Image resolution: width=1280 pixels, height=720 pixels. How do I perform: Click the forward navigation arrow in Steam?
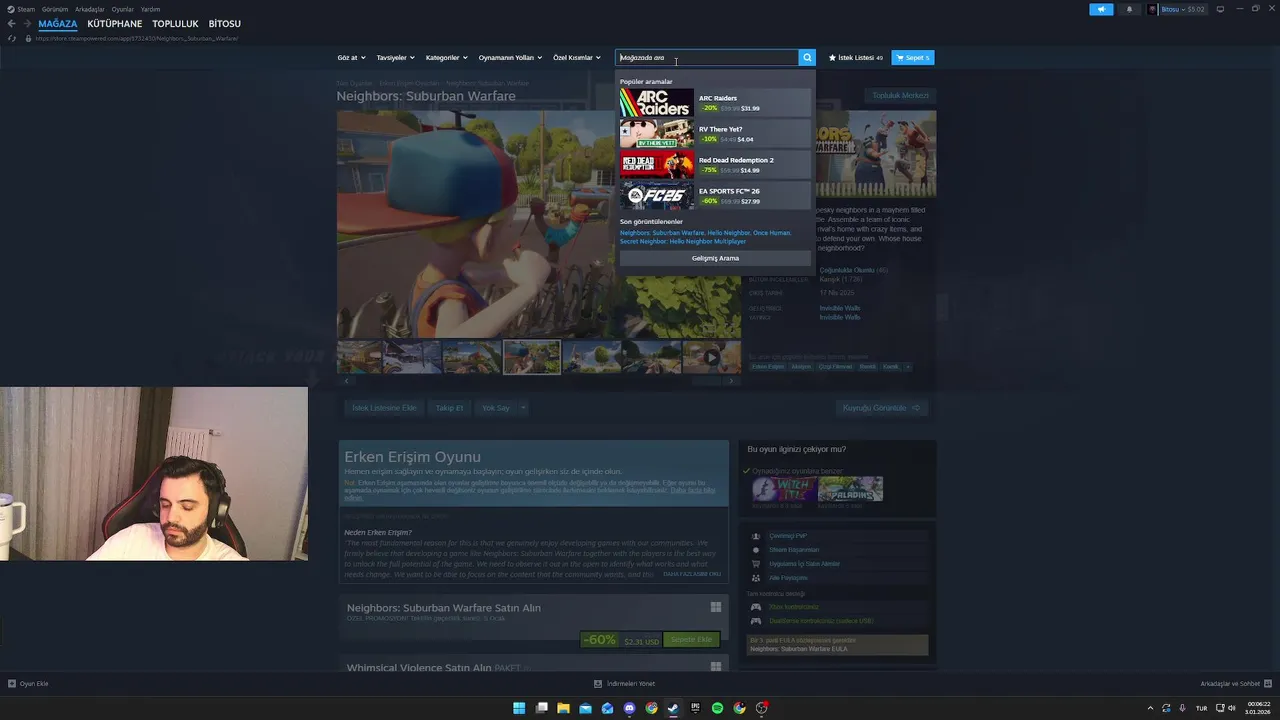pos(27,24)
